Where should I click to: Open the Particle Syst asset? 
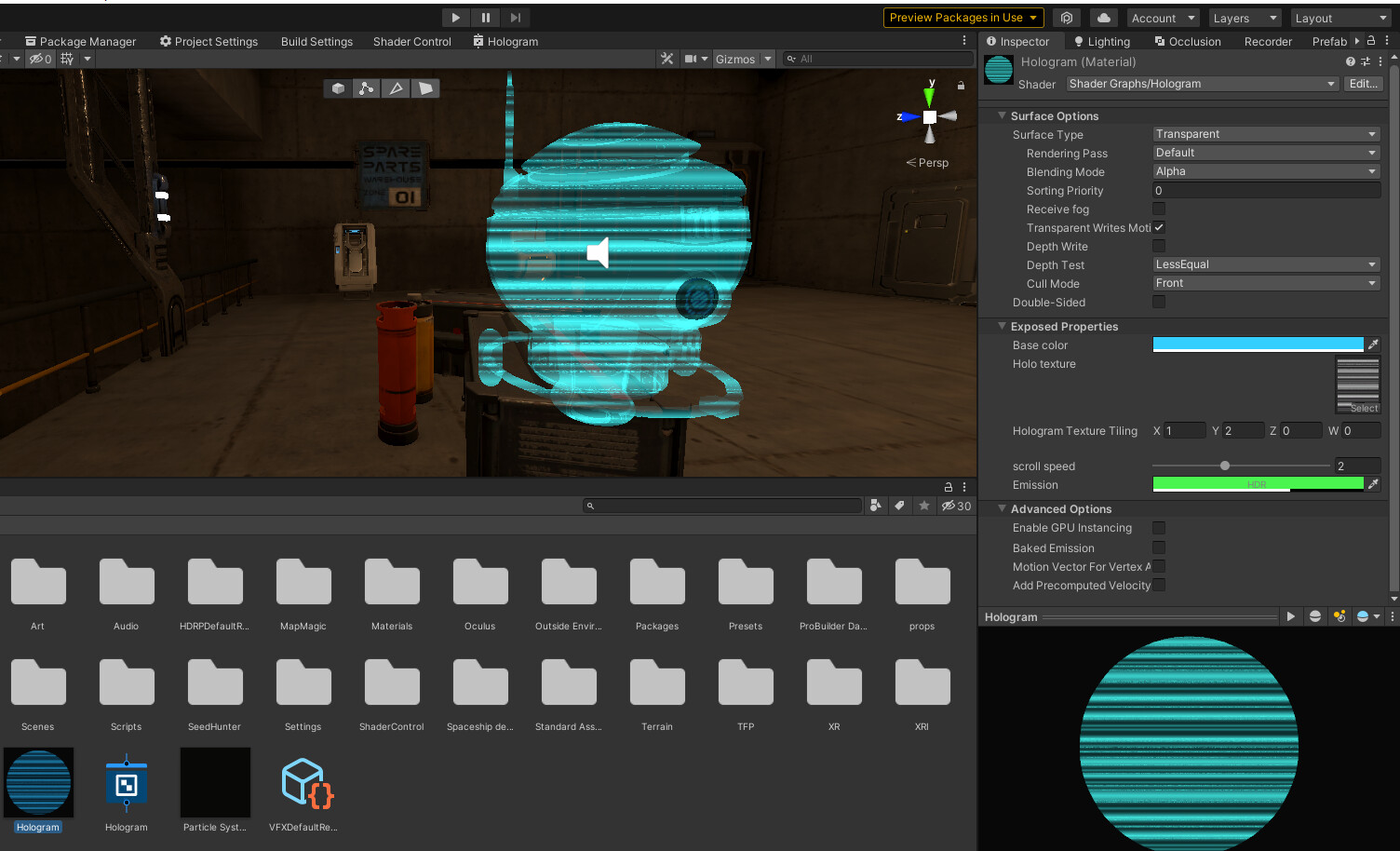click(215, 782)
